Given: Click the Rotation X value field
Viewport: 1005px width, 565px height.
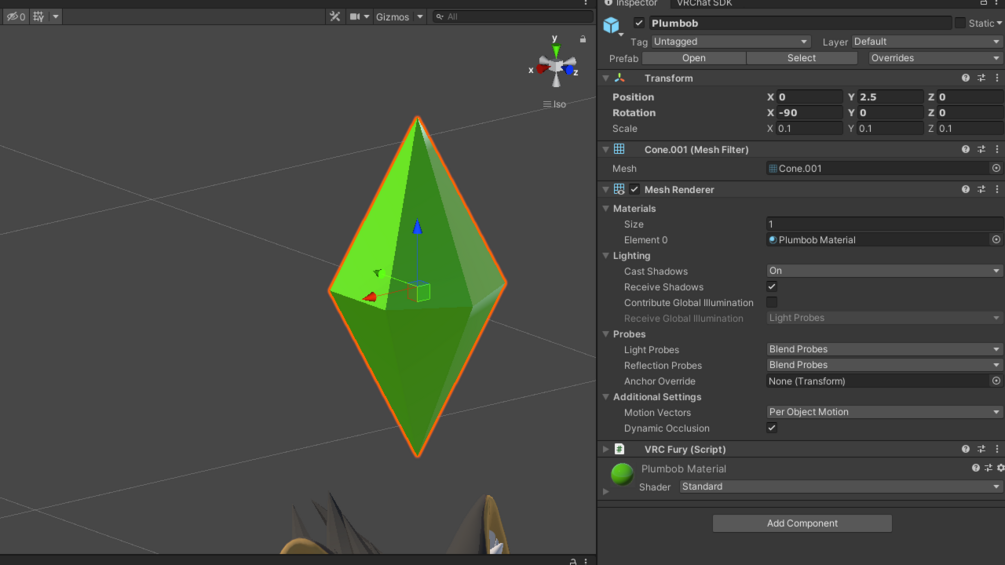Looking at the screenshot, I should [x=809, y=113].
